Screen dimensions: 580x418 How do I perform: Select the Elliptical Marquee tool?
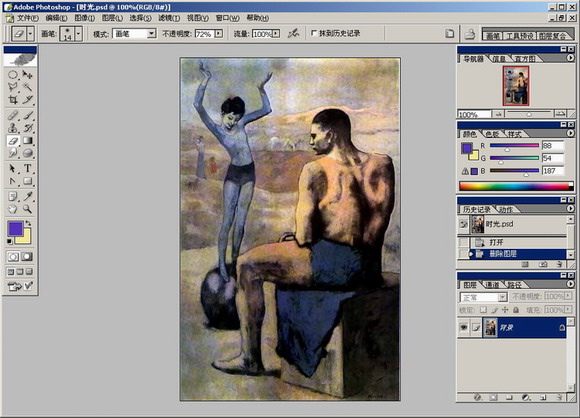click(x=13, y=75)
